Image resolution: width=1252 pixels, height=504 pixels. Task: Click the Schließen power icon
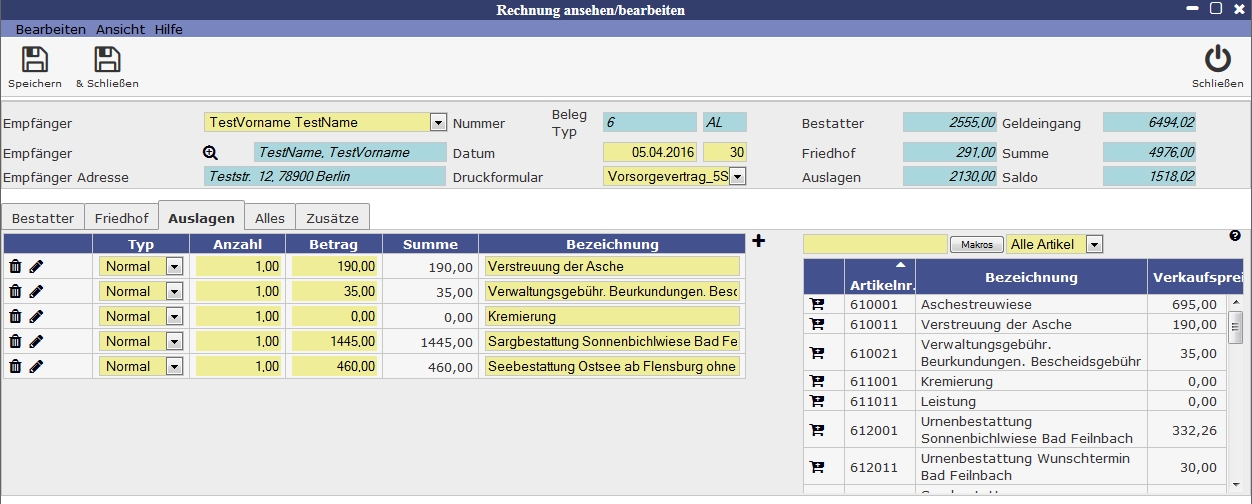tap(1217, 60)
